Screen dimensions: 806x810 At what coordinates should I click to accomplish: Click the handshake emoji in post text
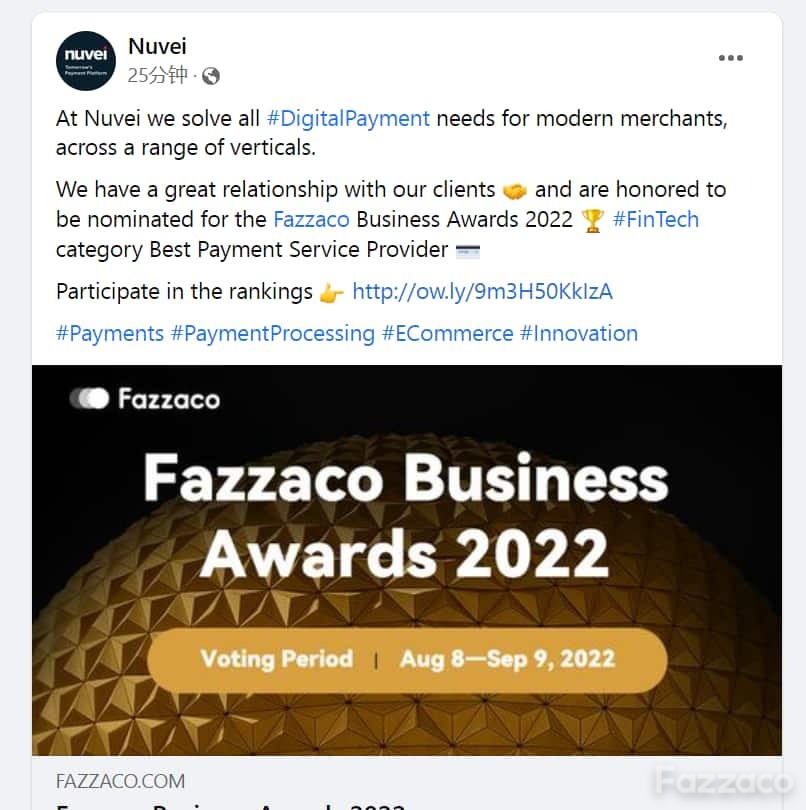pos(515,191)
